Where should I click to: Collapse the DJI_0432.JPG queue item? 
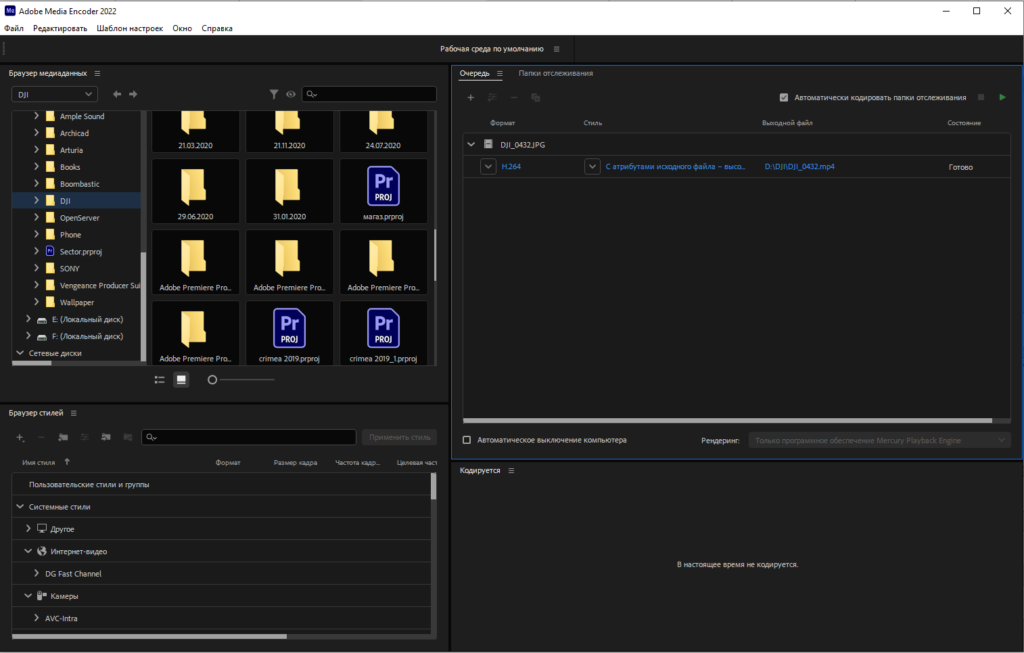471,144
